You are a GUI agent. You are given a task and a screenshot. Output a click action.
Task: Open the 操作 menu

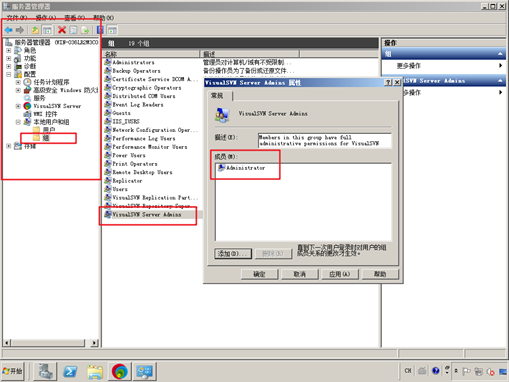46,18
